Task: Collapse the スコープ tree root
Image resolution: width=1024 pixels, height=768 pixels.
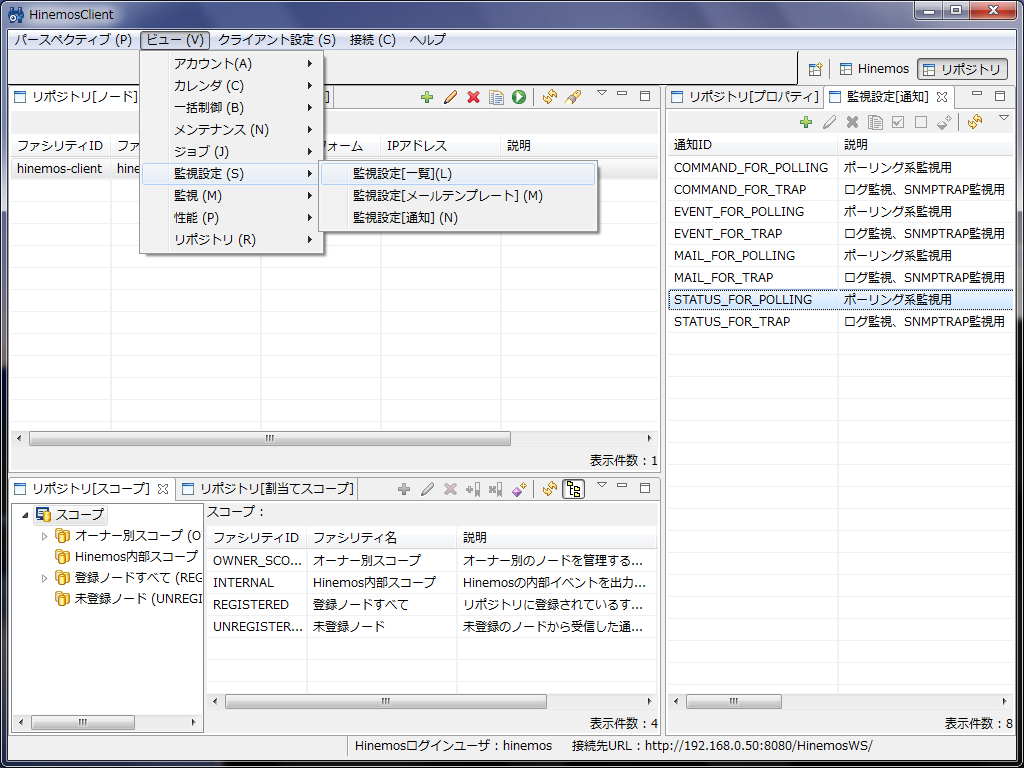Action: [25, 515]
